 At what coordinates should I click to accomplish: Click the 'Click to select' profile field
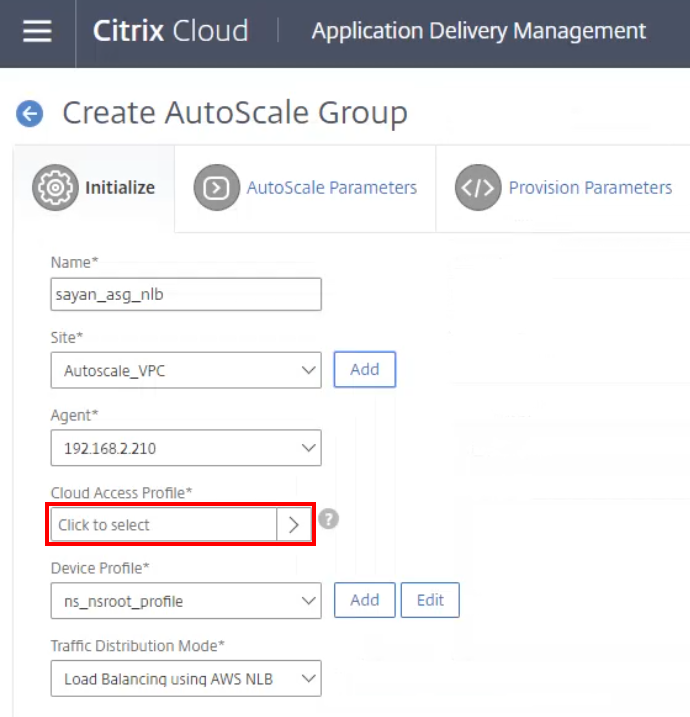pyautogui.click(x=164, y=525)
